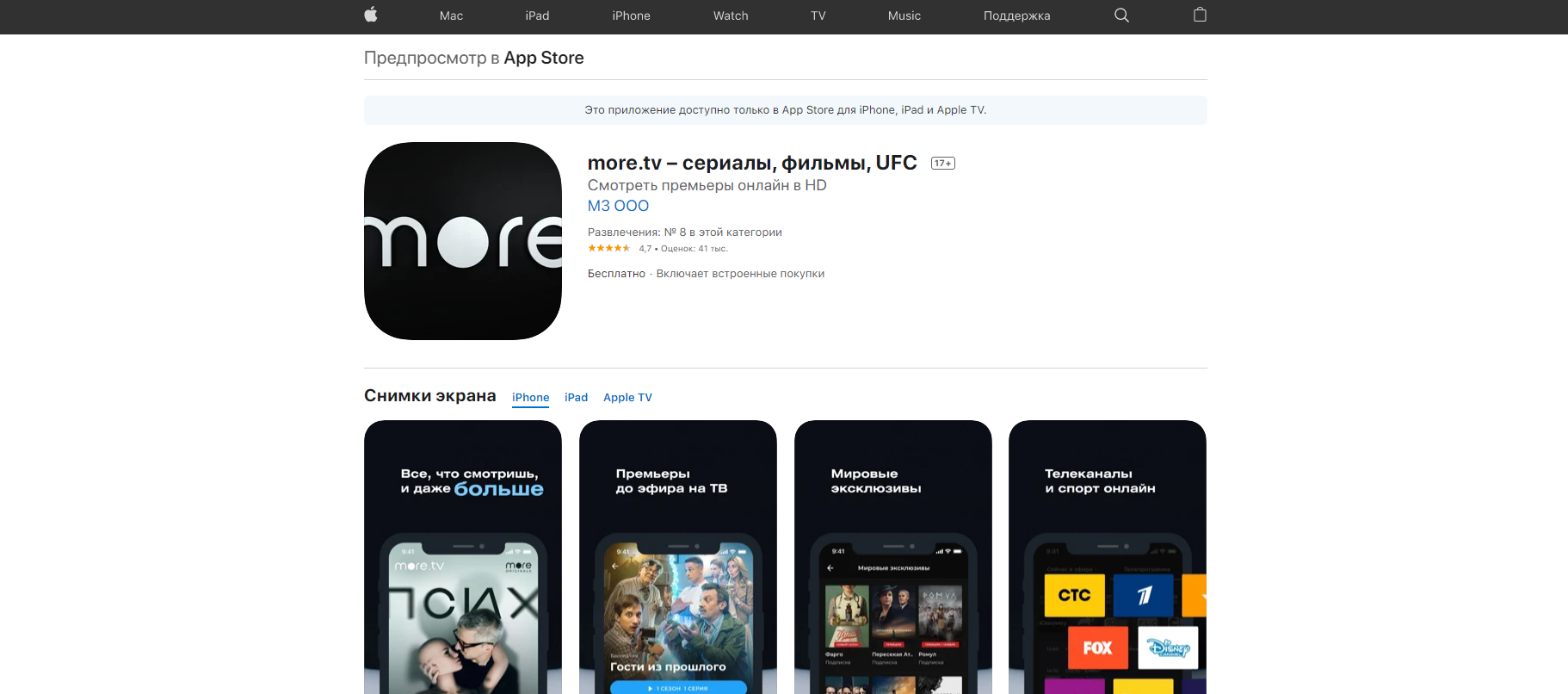Click subtitle 'Смотреть премьеры онлайн в HD'
The width and height of the screenshot is (1568, 694).
point(707,185)
